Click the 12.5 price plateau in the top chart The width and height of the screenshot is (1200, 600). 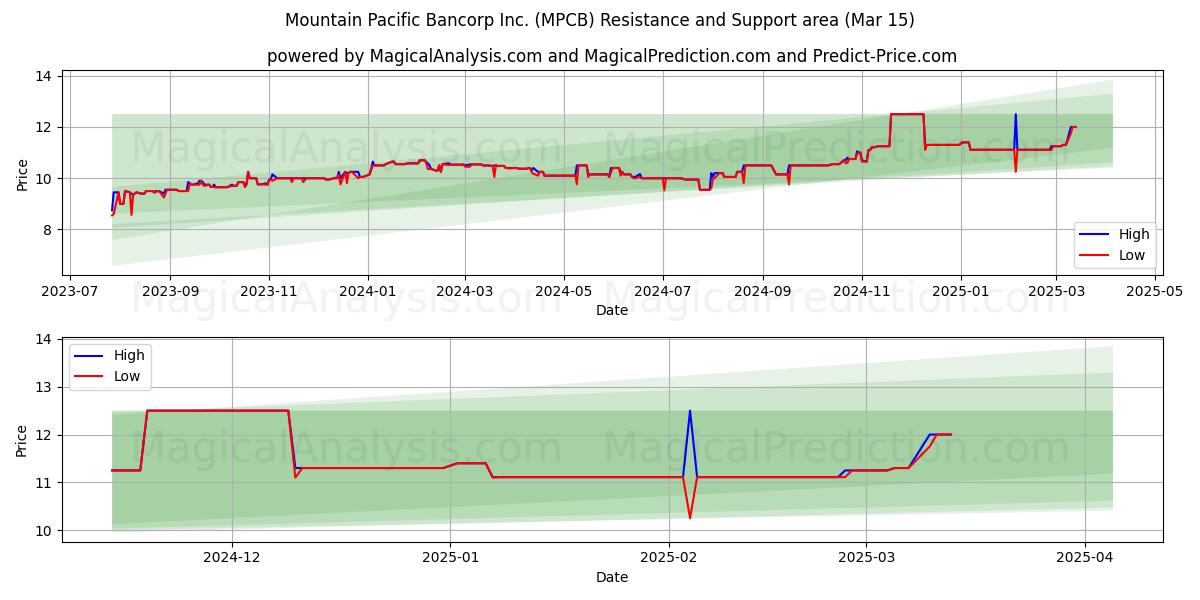[x=907, y=114]
